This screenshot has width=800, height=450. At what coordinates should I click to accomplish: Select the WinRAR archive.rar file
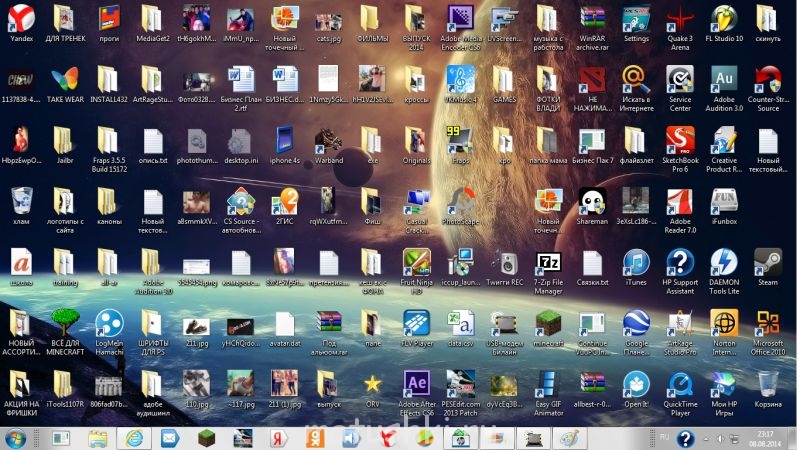(x=592, y=19)
